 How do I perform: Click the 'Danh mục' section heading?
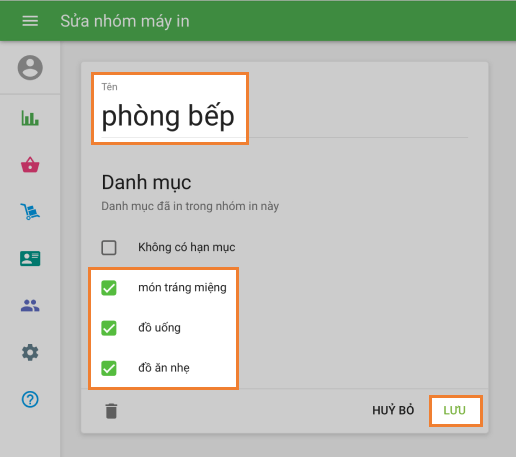click(146, 182)
